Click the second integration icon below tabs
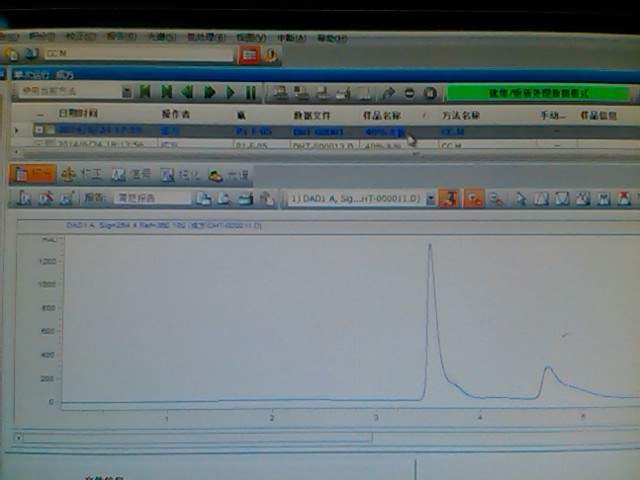 click(x=45, y=198)
